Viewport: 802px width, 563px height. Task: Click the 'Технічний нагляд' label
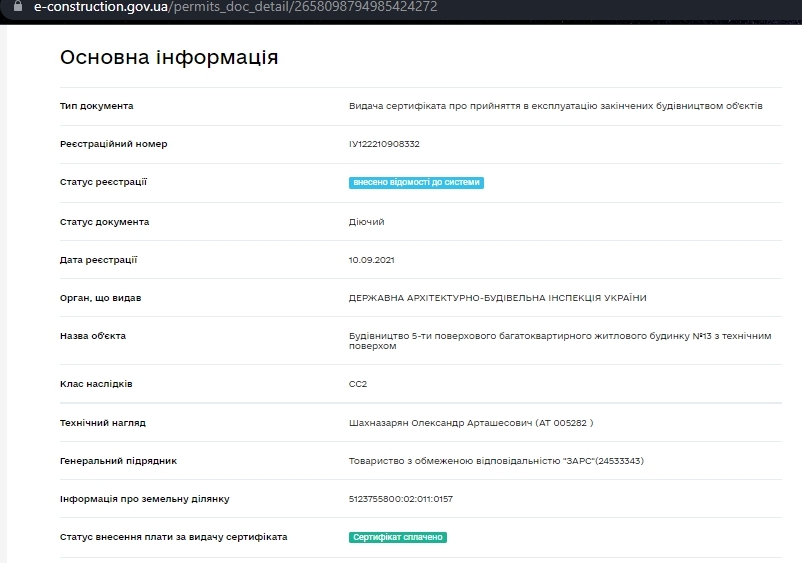[103, 423]
